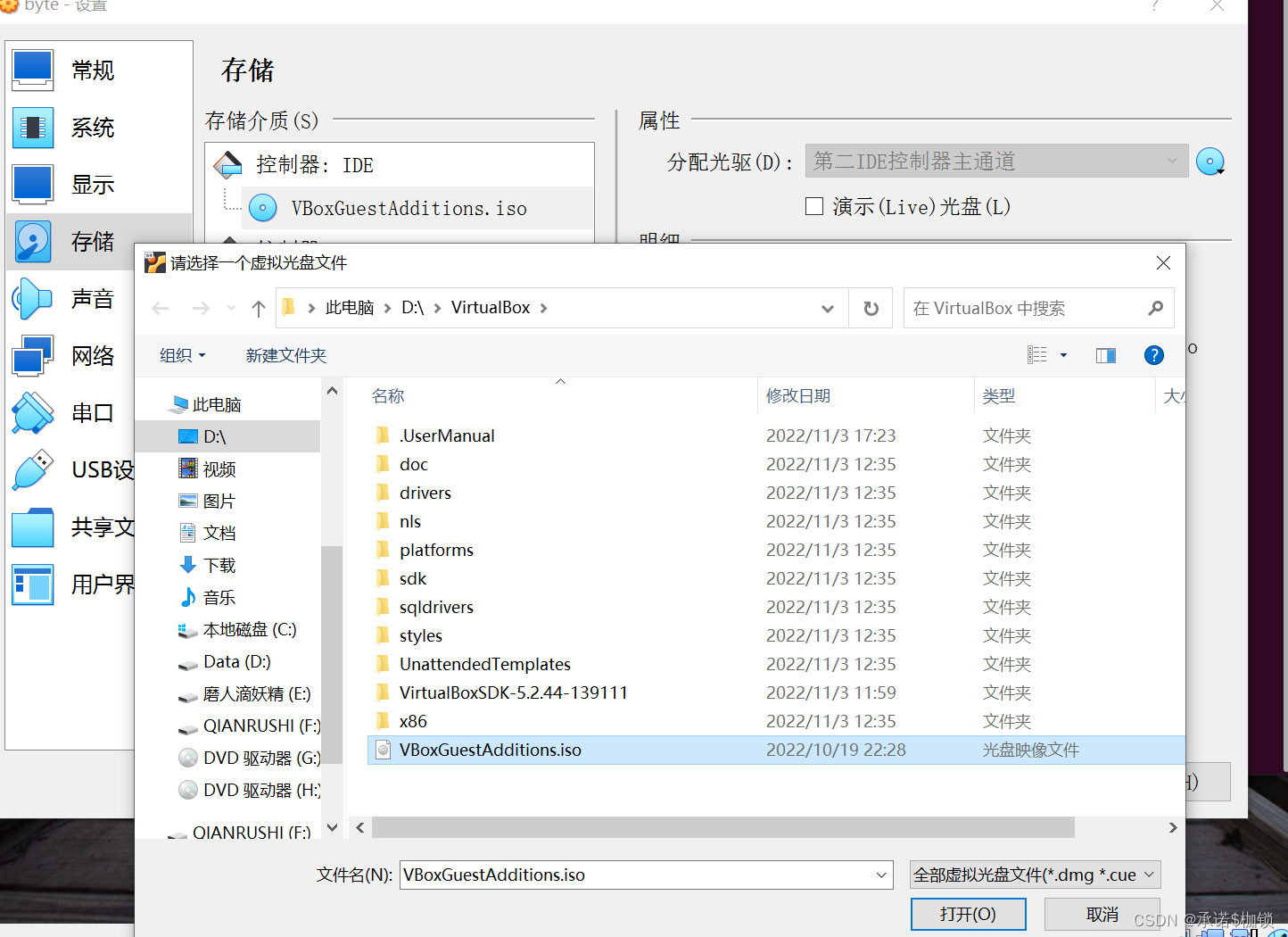
Task: Refresh the VirtualBox folder listing
Action: [871, 309]
